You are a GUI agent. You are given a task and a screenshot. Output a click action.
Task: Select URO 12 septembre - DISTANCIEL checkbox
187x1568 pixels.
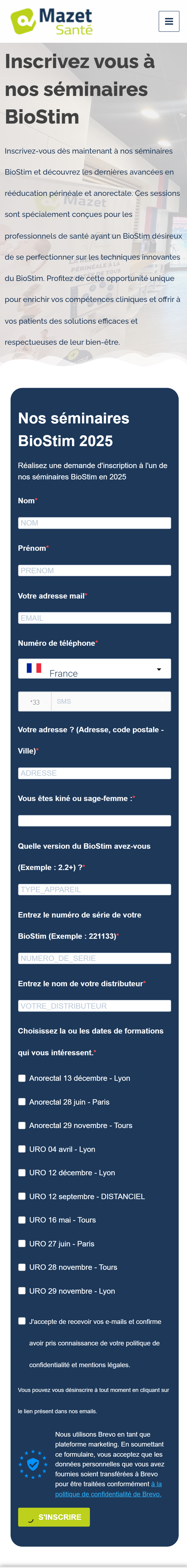point(22,1196)
